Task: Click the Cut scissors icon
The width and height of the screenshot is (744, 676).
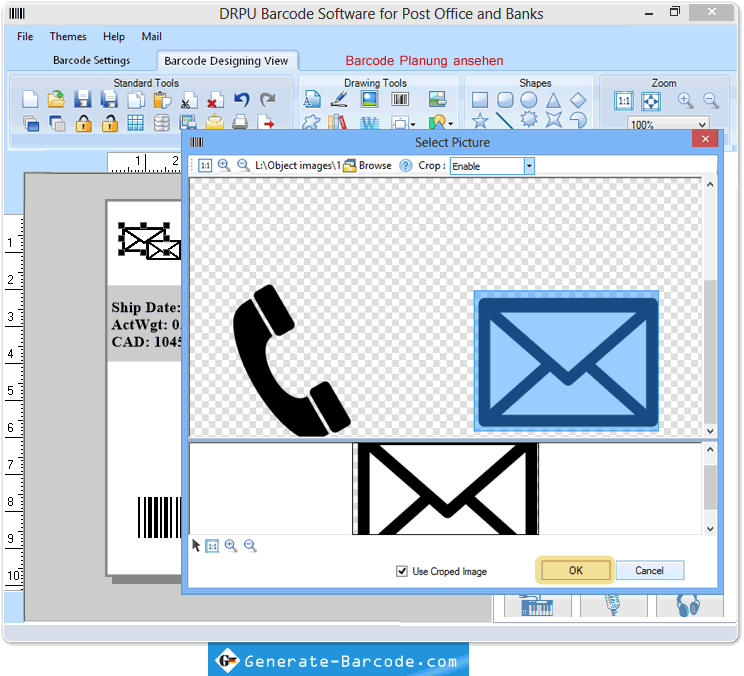Action: click(x=188, y=101)
